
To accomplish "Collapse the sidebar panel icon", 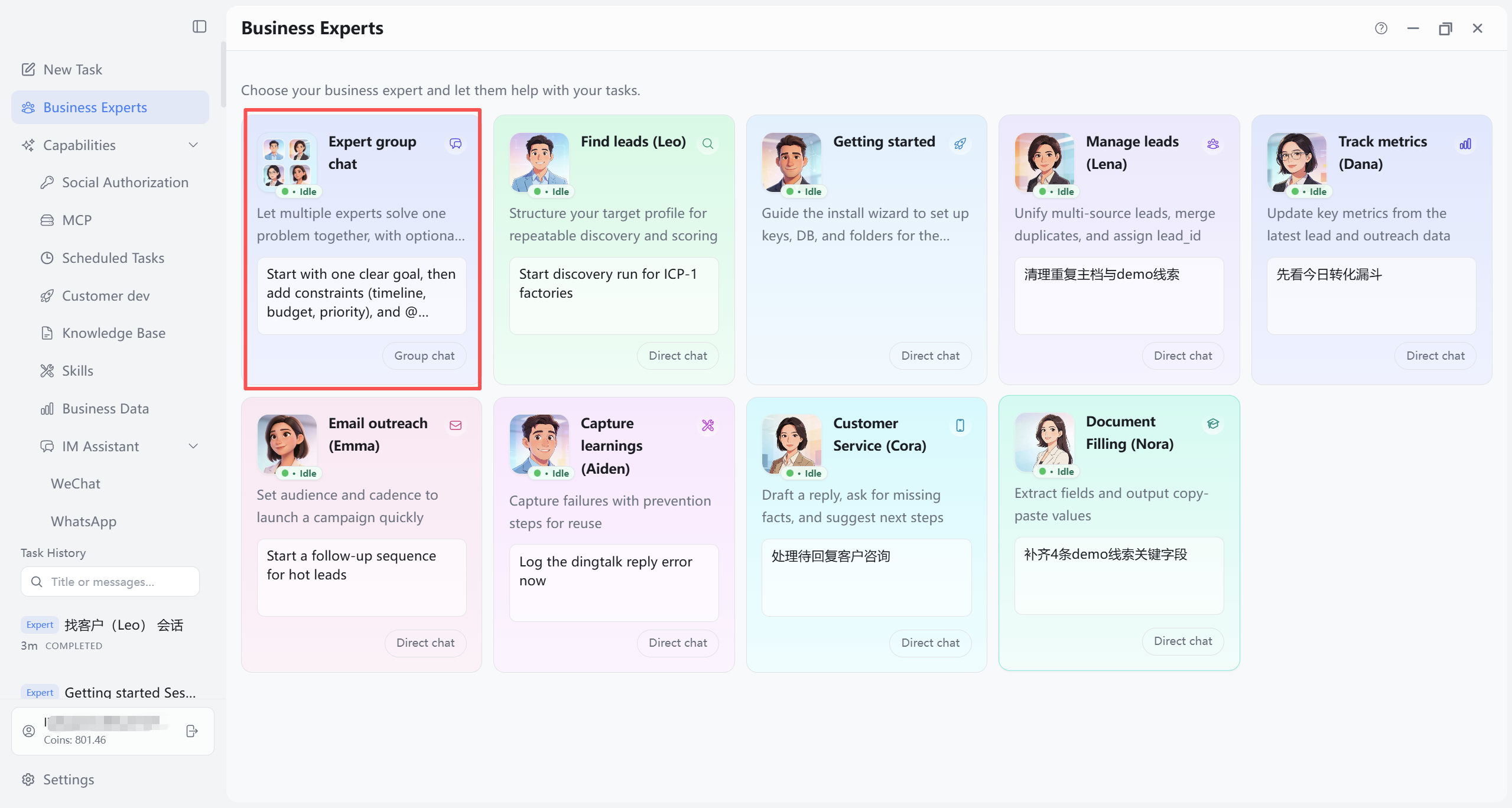I will pos(200,27).
